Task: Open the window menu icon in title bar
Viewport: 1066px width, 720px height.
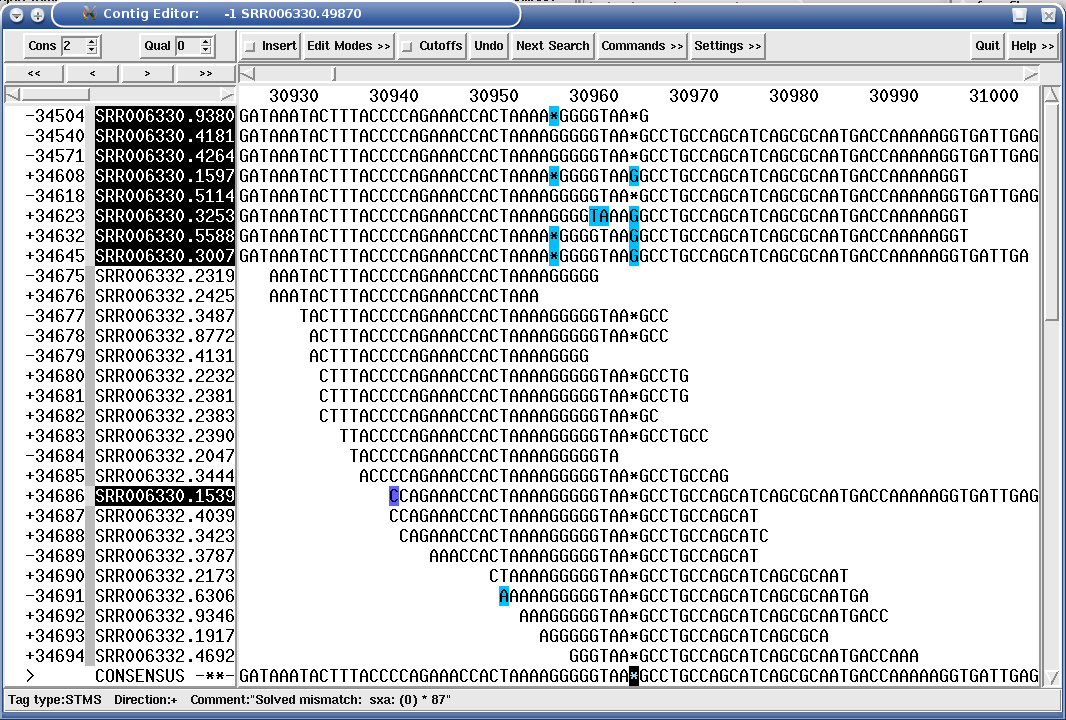Action: click(x=16, y=14)
